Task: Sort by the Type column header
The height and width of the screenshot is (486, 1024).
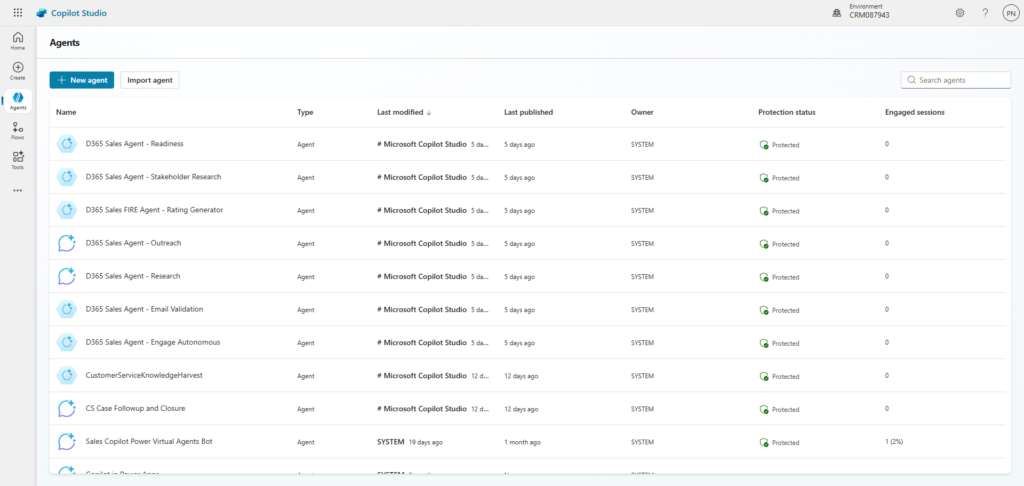Action: [305, 112]
